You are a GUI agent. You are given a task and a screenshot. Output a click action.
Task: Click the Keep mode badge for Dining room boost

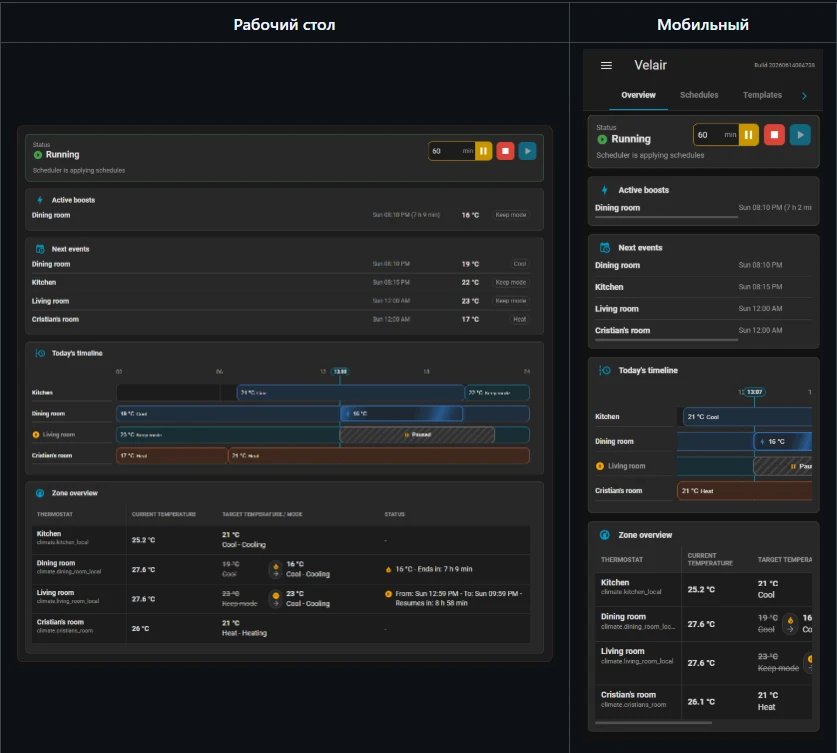(x=511, y=215)
